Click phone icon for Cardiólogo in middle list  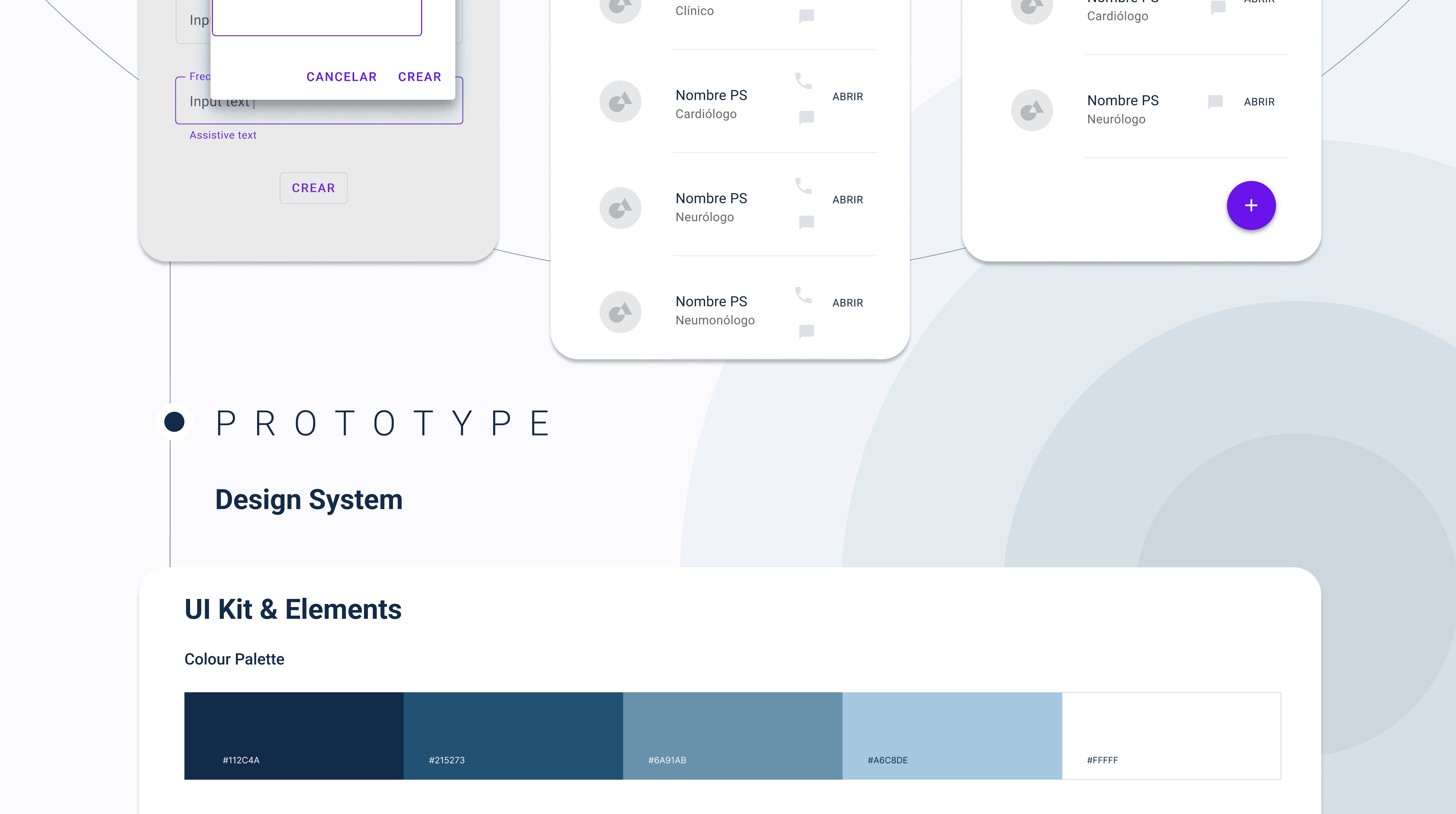click(803, 81)
